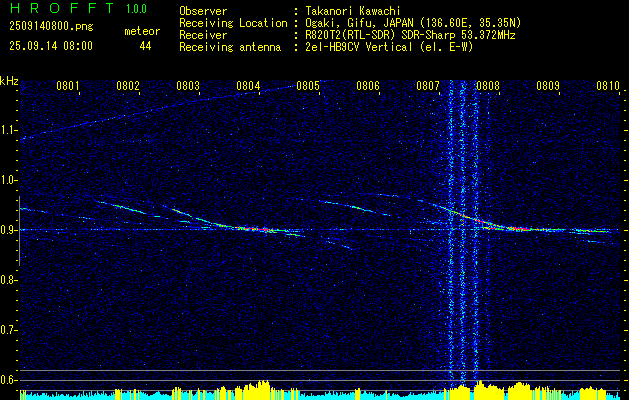Viewport: 629px width, 400px height.
Task: Click time marker 0802
Action: click(128, 86)
